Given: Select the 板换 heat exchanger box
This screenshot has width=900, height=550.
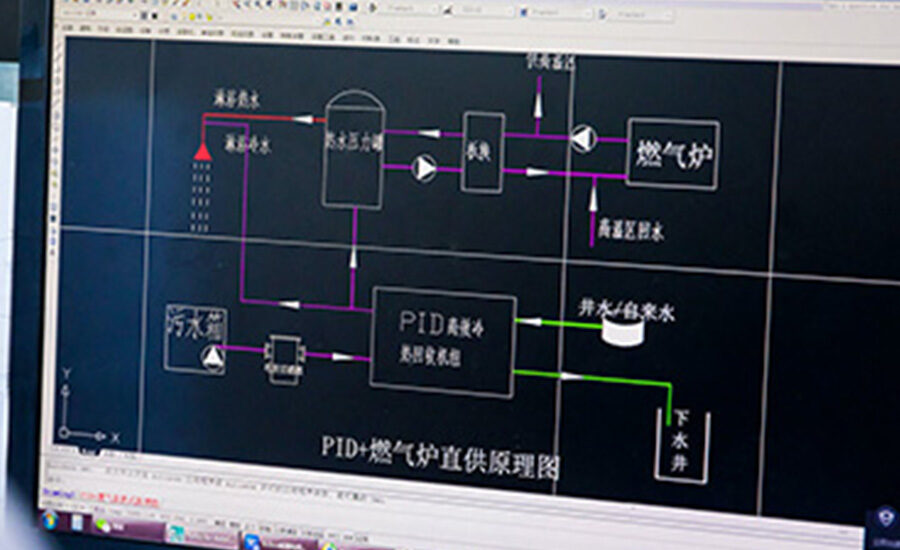Looking at the screenshot, I should click(482, 152).
